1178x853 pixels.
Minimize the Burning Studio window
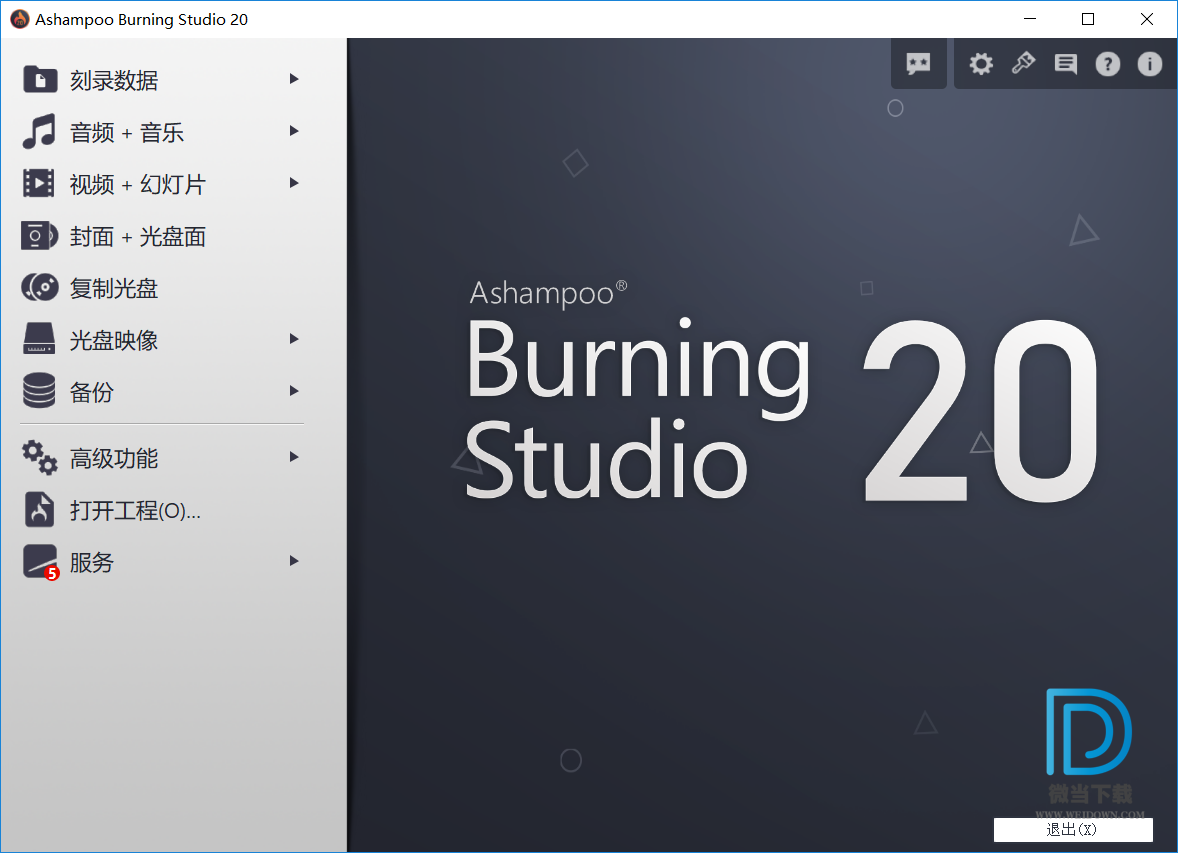[1029, 20]
